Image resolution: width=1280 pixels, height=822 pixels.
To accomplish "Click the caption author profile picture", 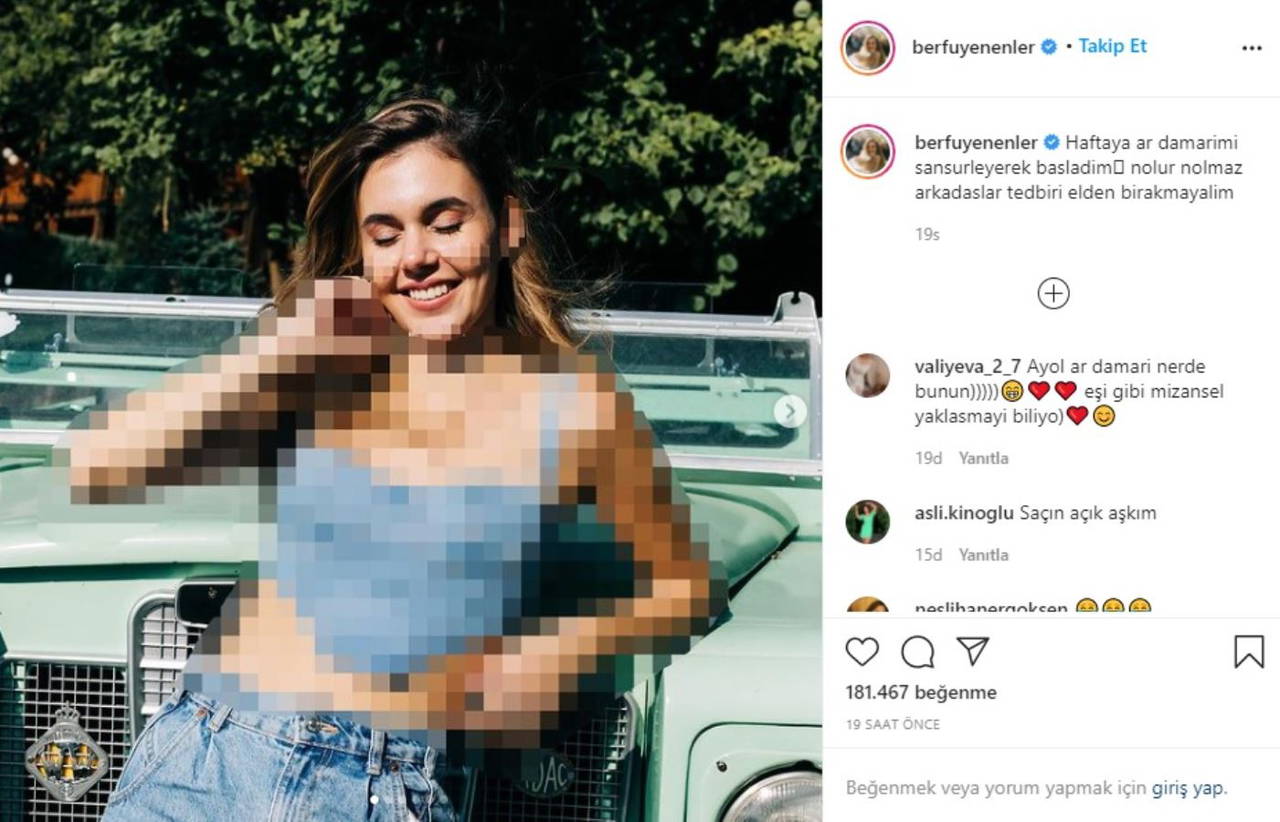I will pyautogui.click(x=867, y=152).
